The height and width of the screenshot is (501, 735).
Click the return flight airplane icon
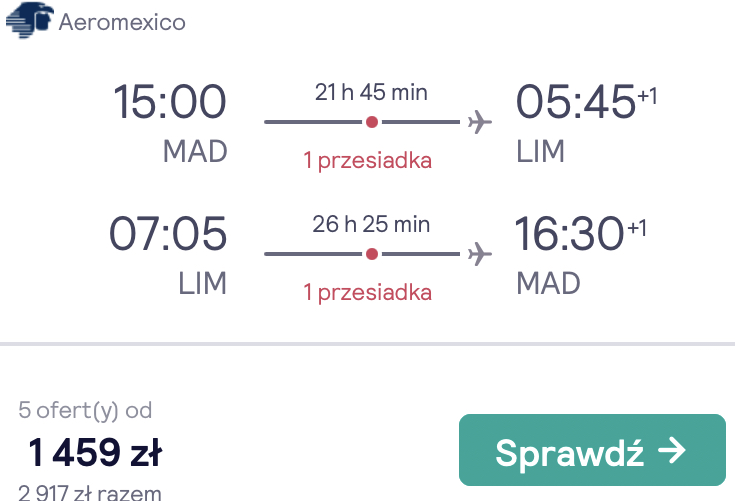[480, 254]
